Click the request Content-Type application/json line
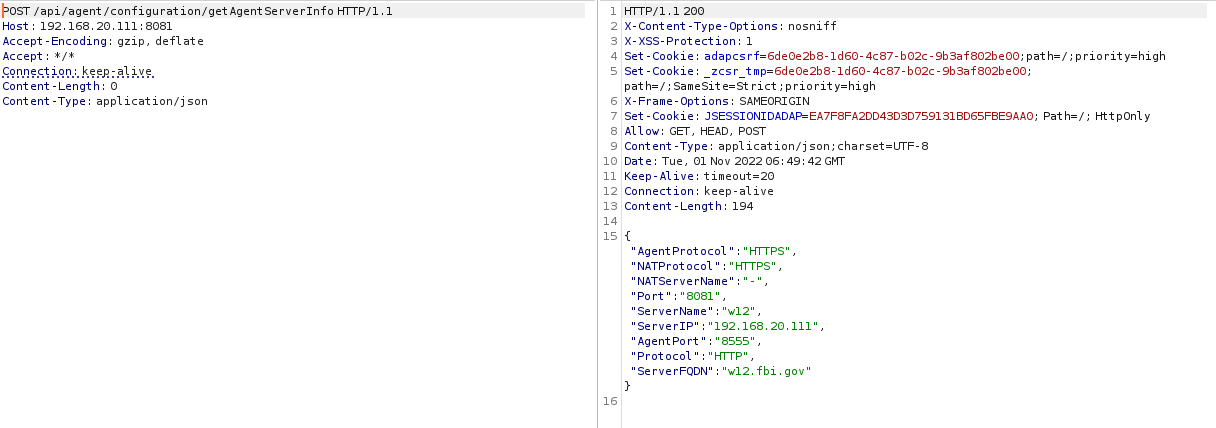The height and width of the screenshot is (428, 1216). click(x=105, y=101)
